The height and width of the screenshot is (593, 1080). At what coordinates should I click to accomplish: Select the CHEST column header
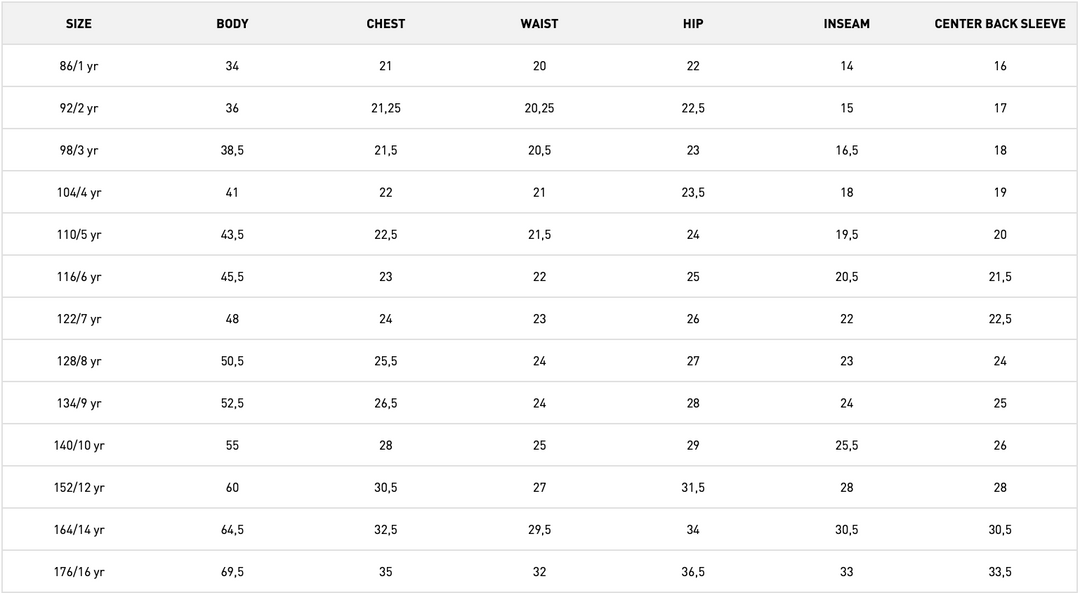tap(386, 23)
